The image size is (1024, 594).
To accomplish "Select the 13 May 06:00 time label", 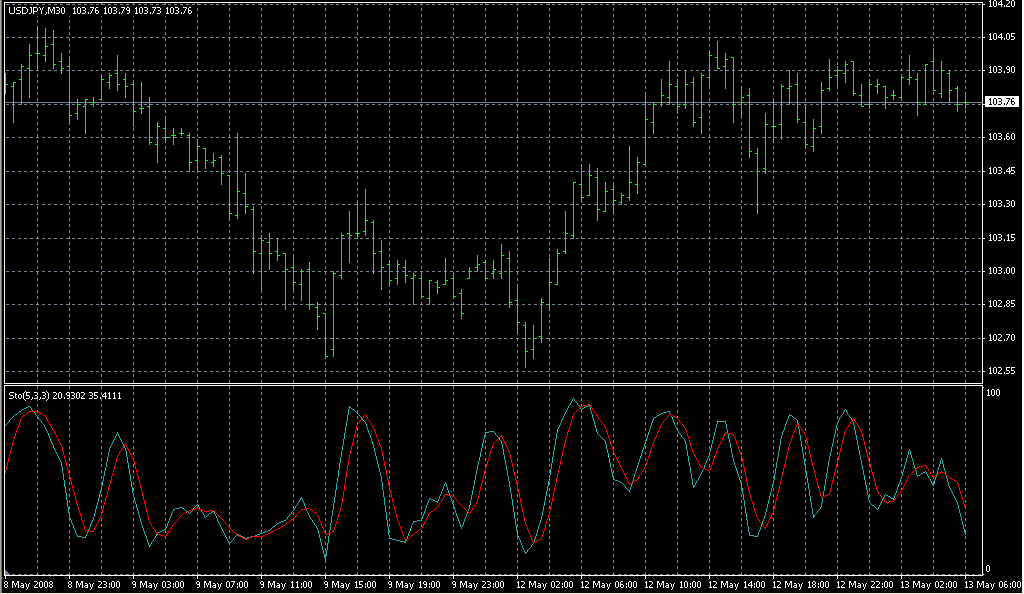I will tap(993, 584).
